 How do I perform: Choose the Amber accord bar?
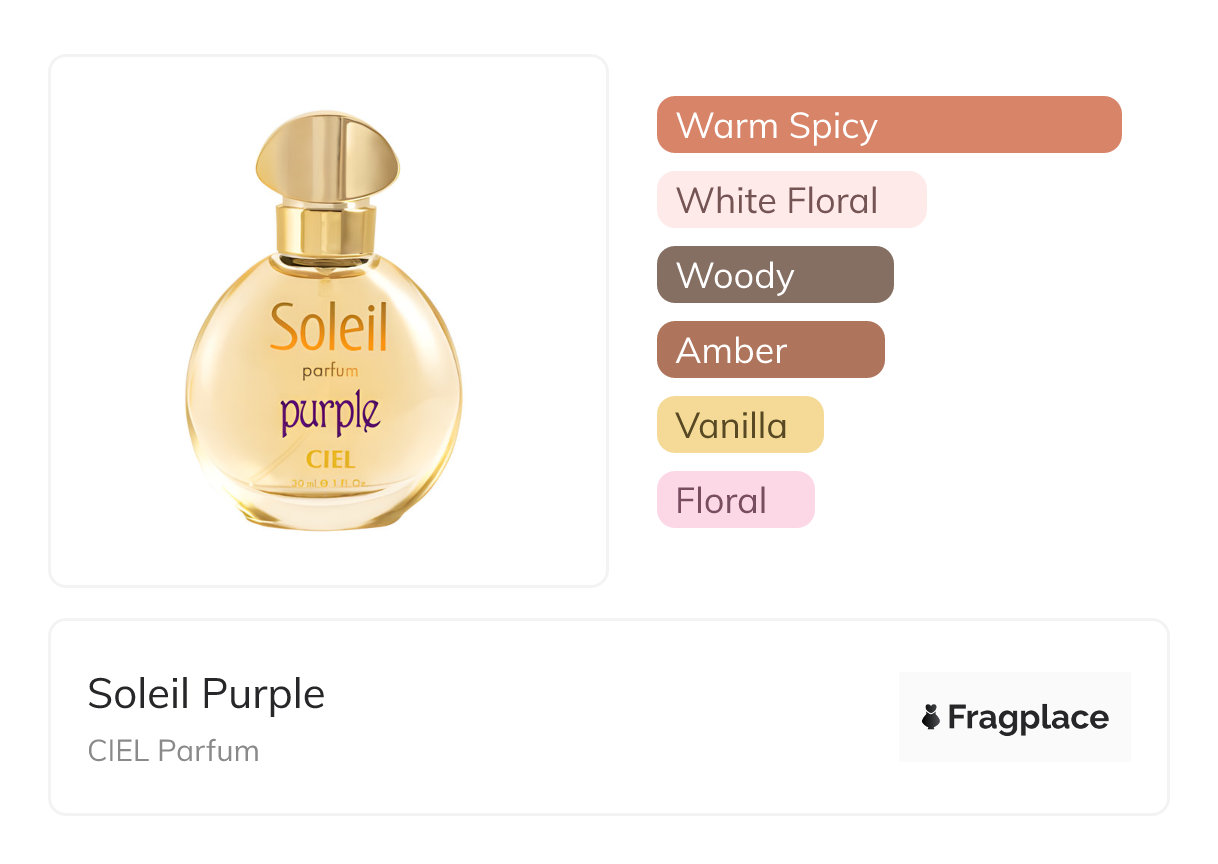(770, 350)
